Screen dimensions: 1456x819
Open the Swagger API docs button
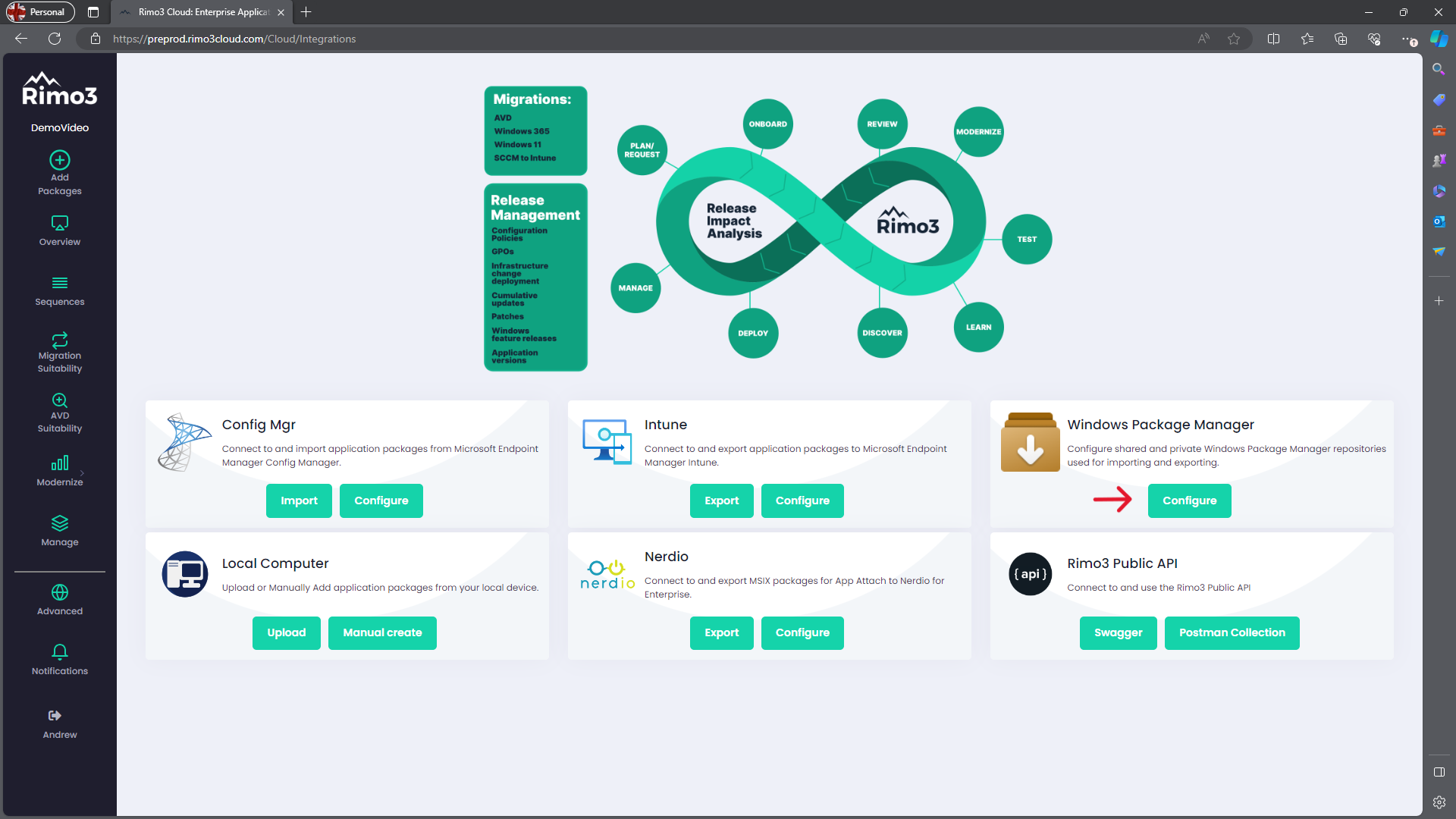click(x=1119, y=632)
